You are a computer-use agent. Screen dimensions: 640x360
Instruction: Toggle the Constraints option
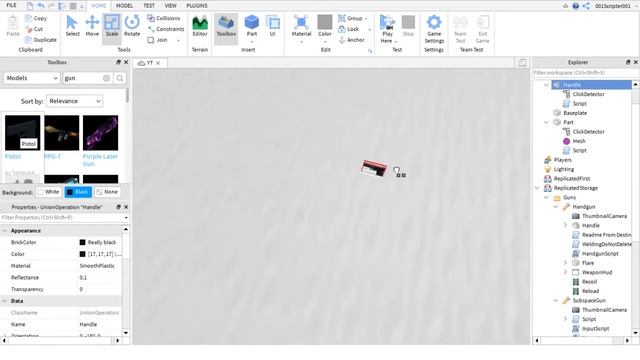tap(166, 29)
